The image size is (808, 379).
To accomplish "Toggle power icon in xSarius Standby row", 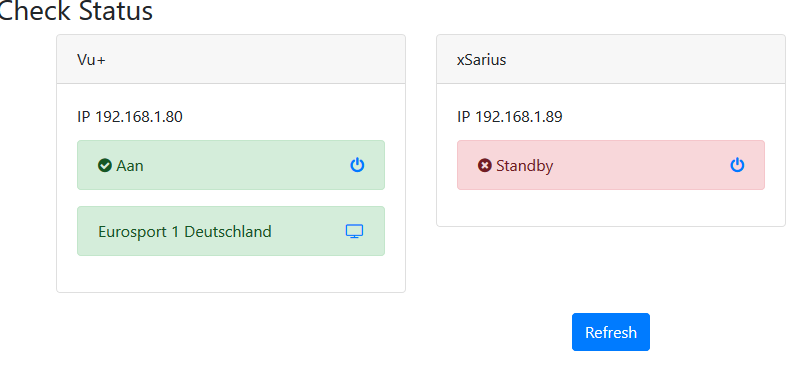I will point(737,165).
